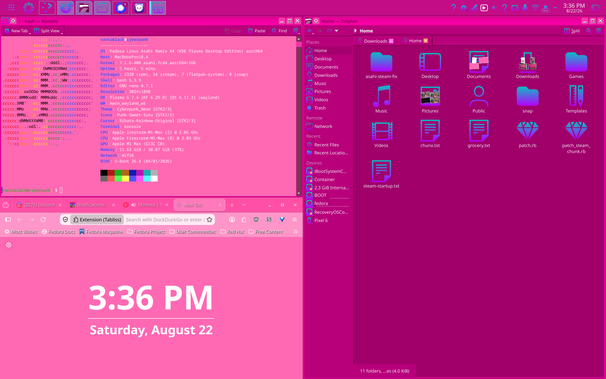
Task: Open the Most Visited bookmark
Action: click(21, 232)
